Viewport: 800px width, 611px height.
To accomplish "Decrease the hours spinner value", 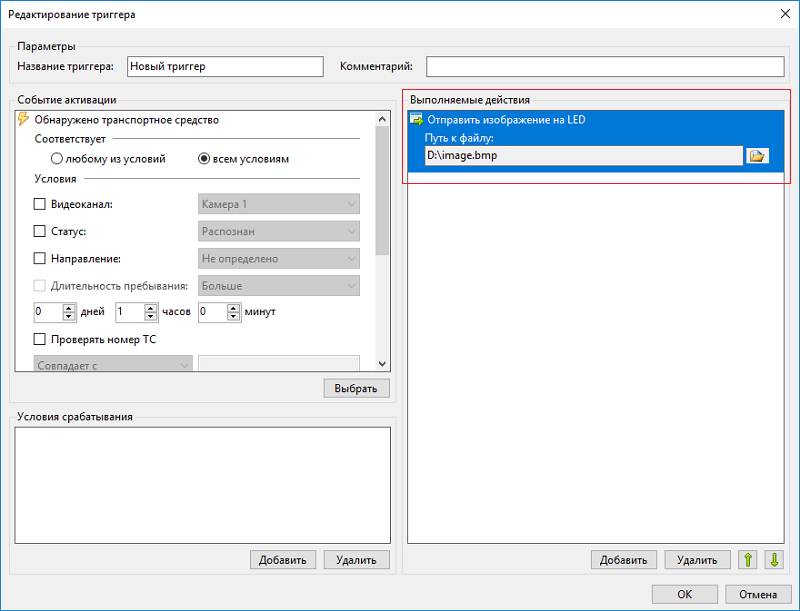I will pos(151,316).
